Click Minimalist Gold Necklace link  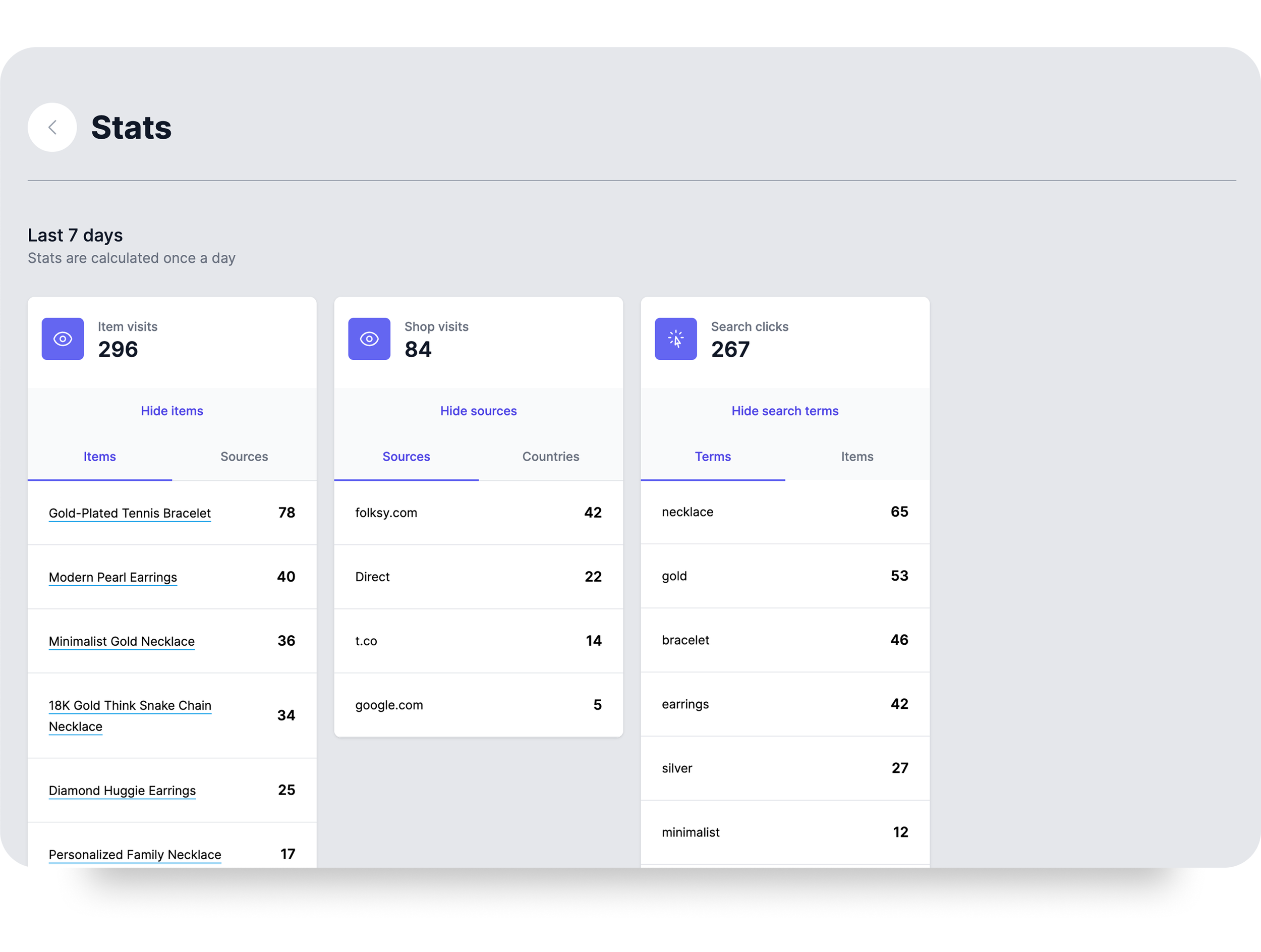click(x=122, y=641)
